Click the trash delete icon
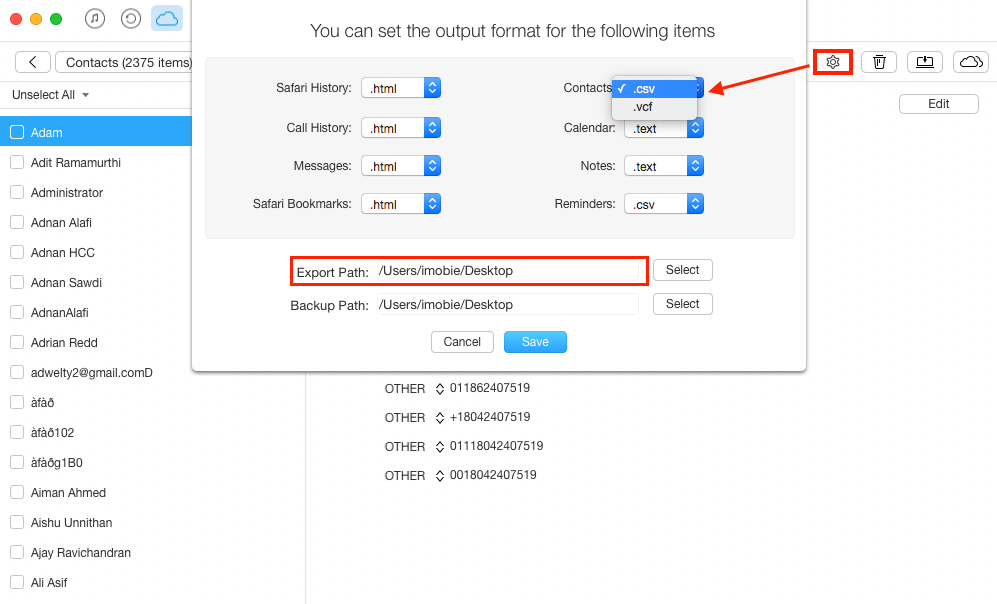Screen dimensions: 997x604 point(879,62)
